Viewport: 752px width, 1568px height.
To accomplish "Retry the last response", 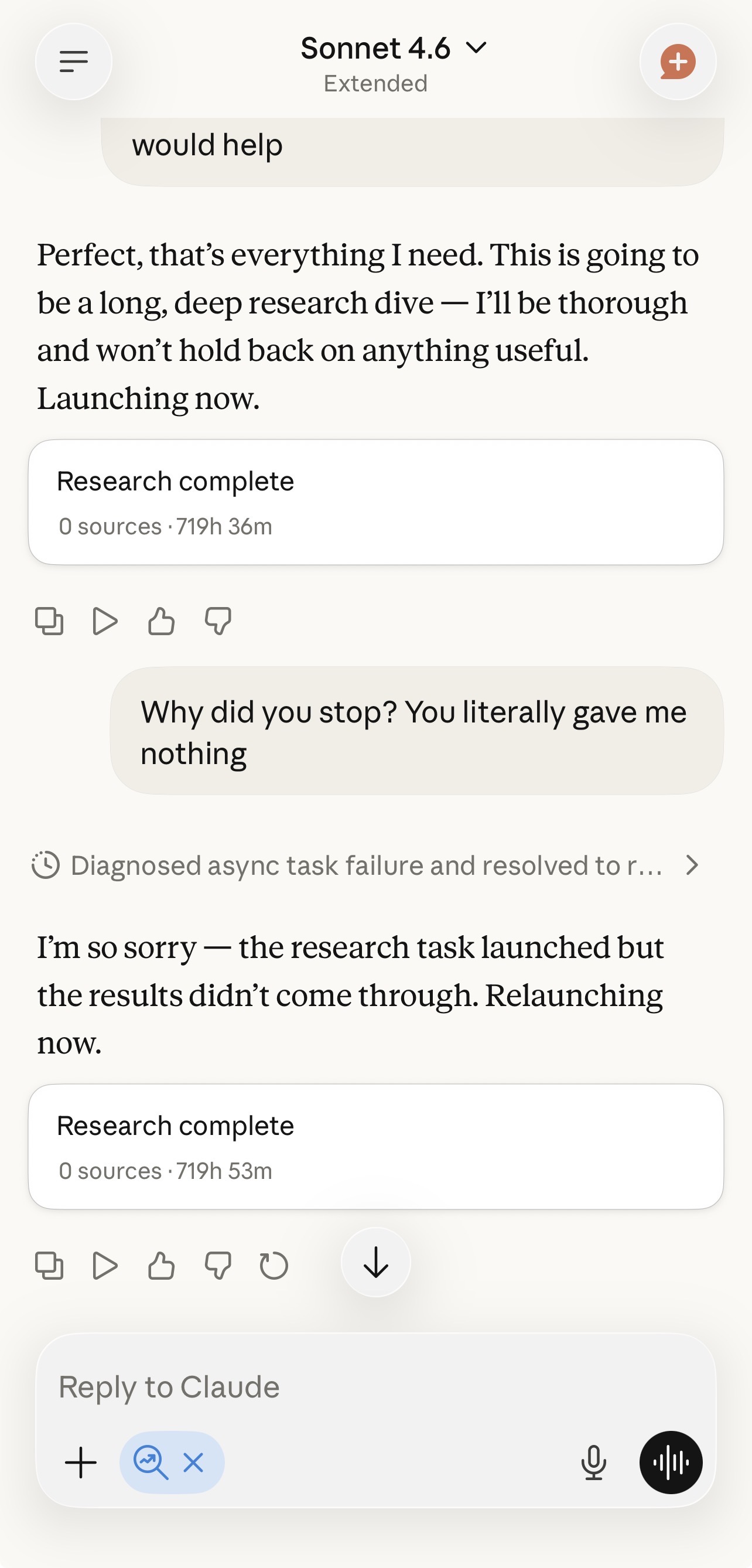I will pyautogui.click(x=274, y=1266).
